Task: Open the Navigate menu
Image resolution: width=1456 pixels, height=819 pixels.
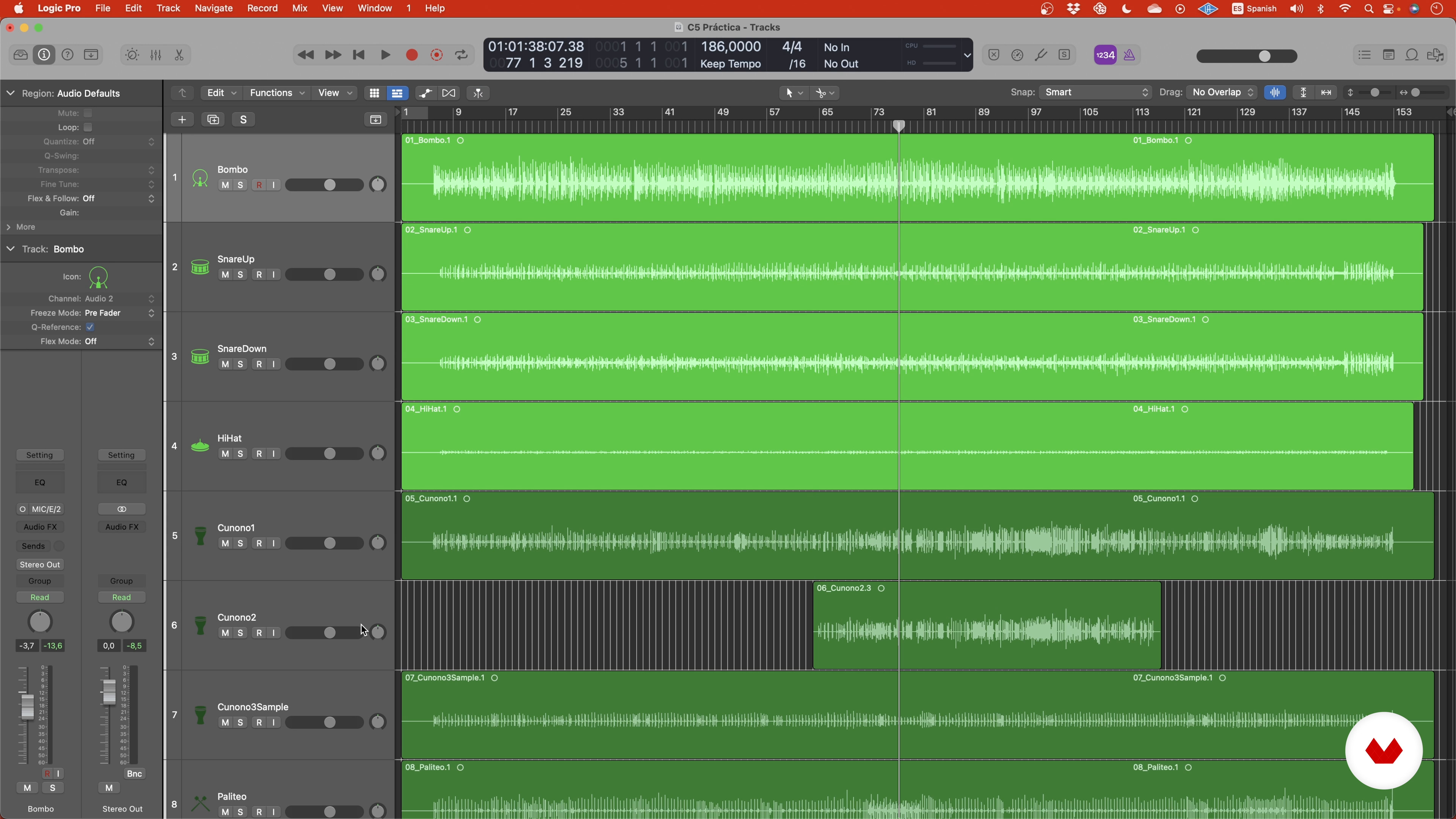Action: point(213,8)
